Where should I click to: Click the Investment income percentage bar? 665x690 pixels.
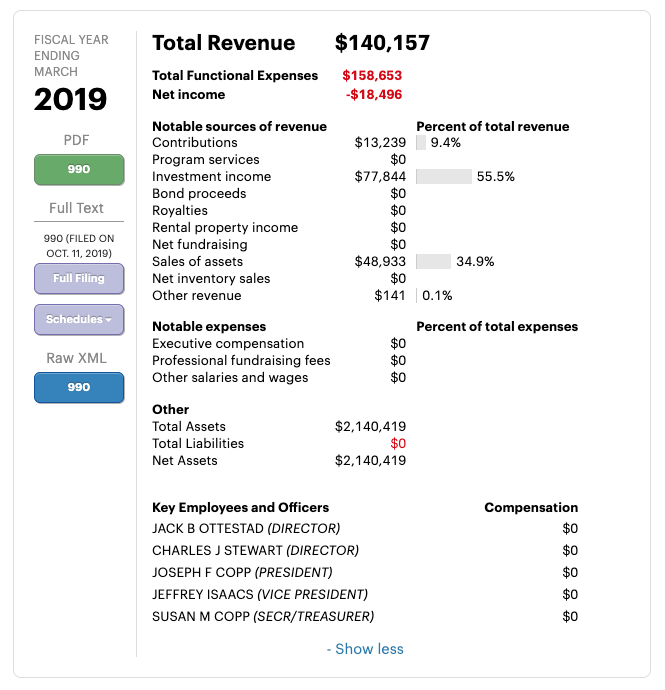(443, 177)
